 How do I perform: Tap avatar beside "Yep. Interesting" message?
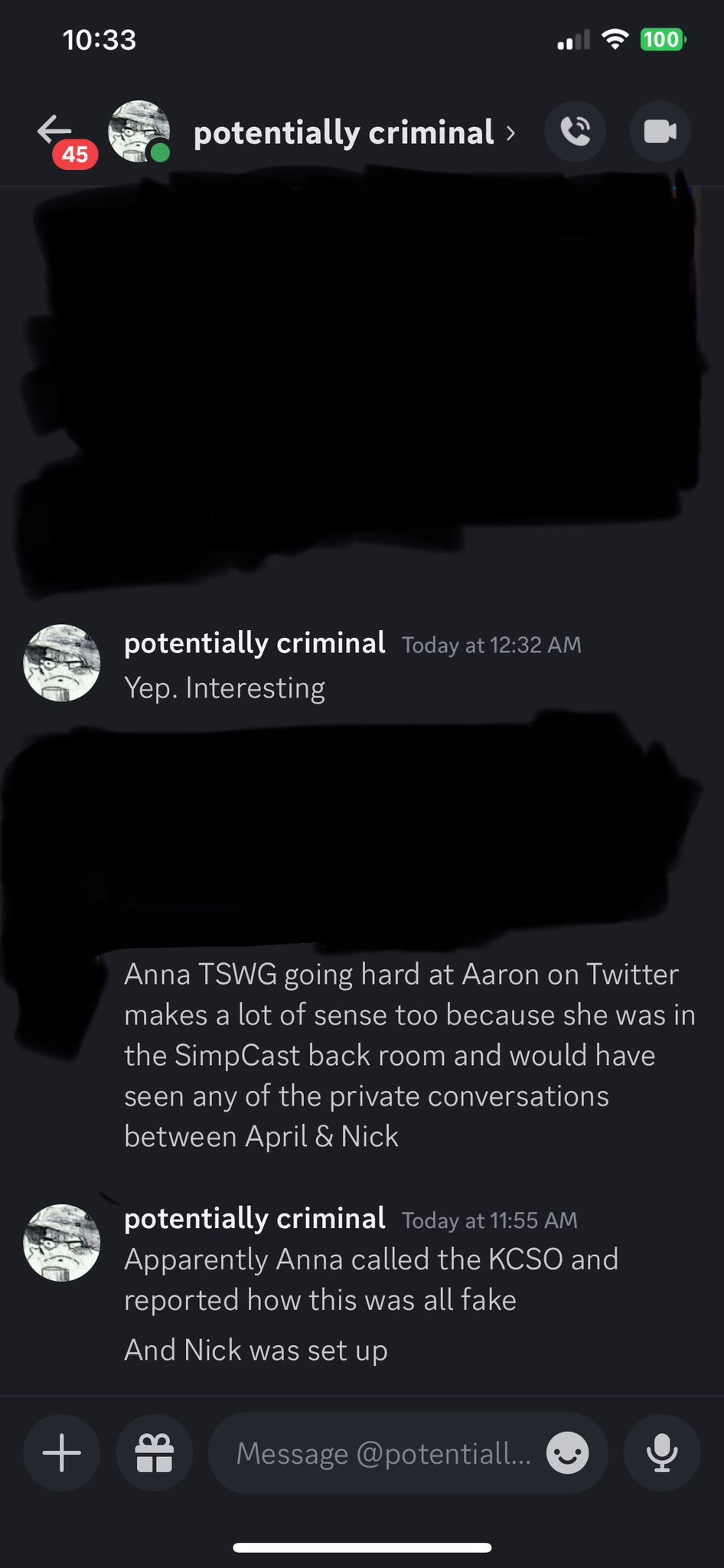pos(62,663)
